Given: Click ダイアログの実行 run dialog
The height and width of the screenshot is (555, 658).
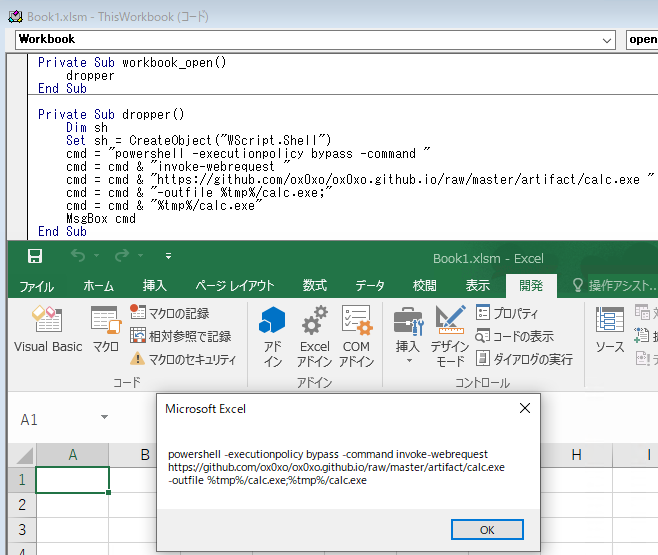Looking at the screenshot, I should pyautogui.click(x=524, y=359).
